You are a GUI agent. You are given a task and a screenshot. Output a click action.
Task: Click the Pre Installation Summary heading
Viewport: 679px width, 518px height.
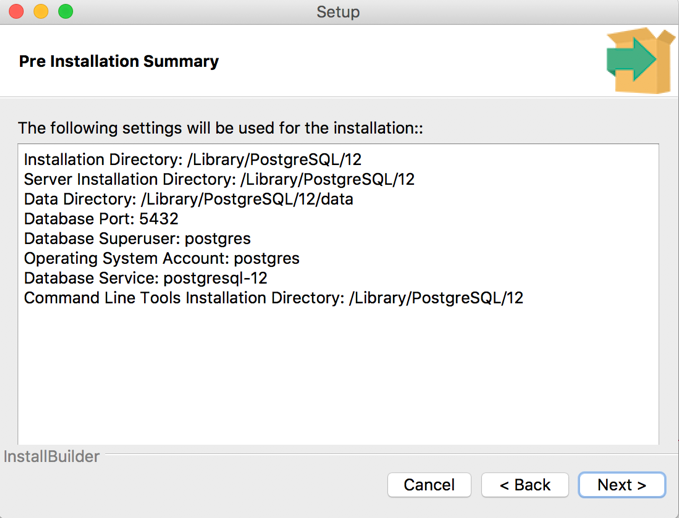[x=119, y=61]
